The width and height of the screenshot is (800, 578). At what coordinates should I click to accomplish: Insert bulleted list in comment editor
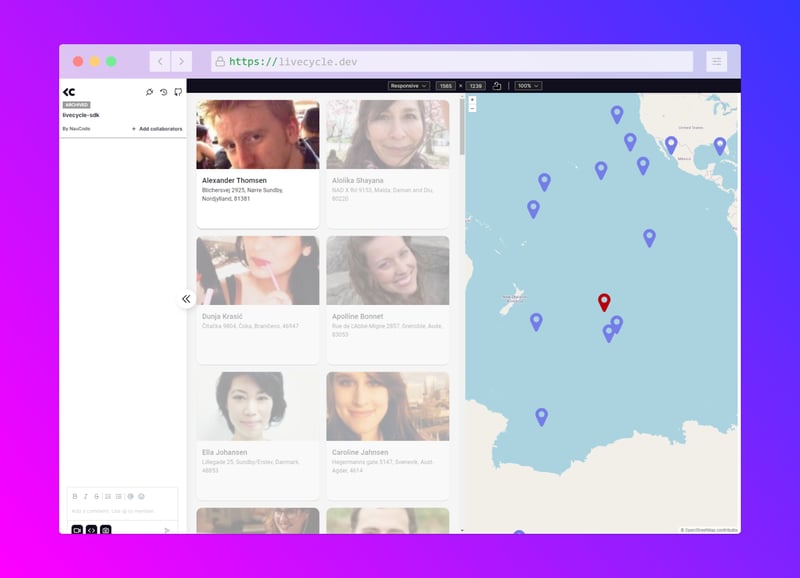(119, 496)
